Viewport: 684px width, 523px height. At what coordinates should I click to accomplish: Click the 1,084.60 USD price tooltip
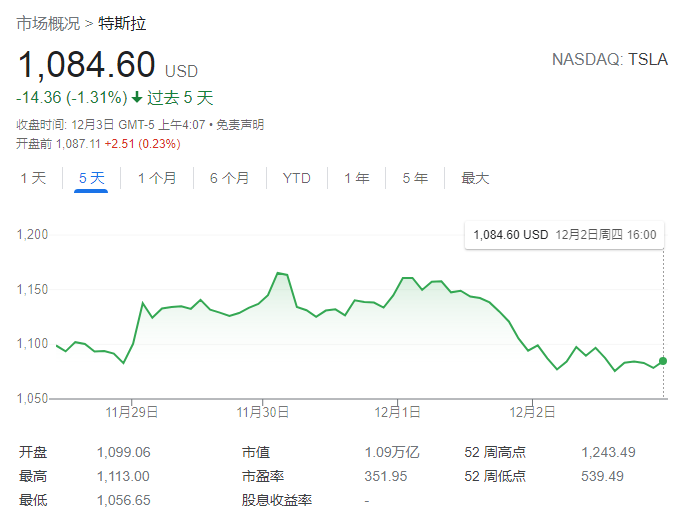564,234
